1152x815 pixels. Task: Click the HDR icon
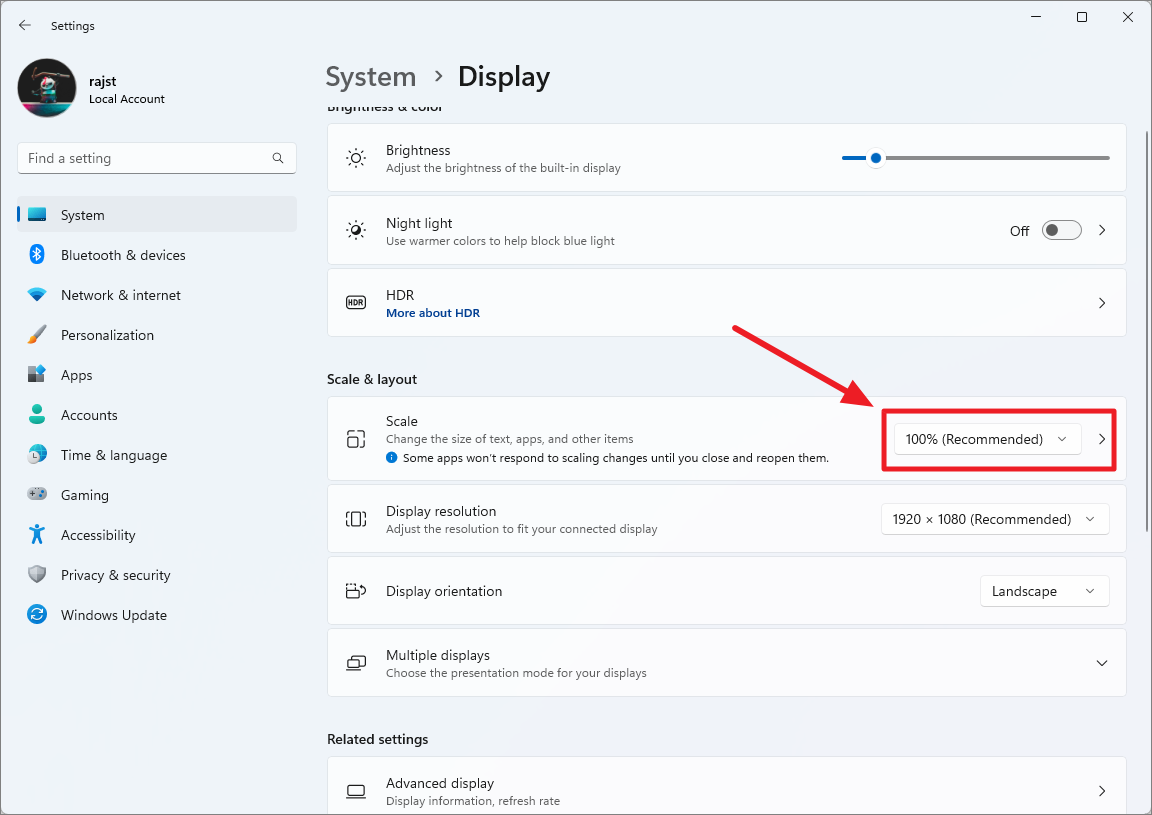356,301
